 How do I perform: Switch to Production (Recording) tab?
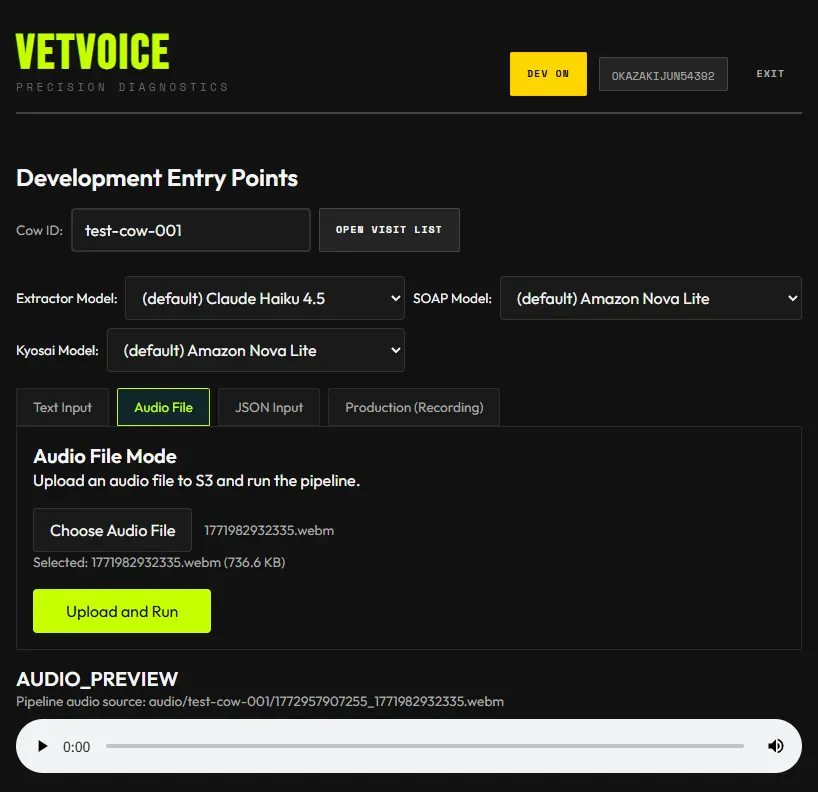[x=414, y=407]
